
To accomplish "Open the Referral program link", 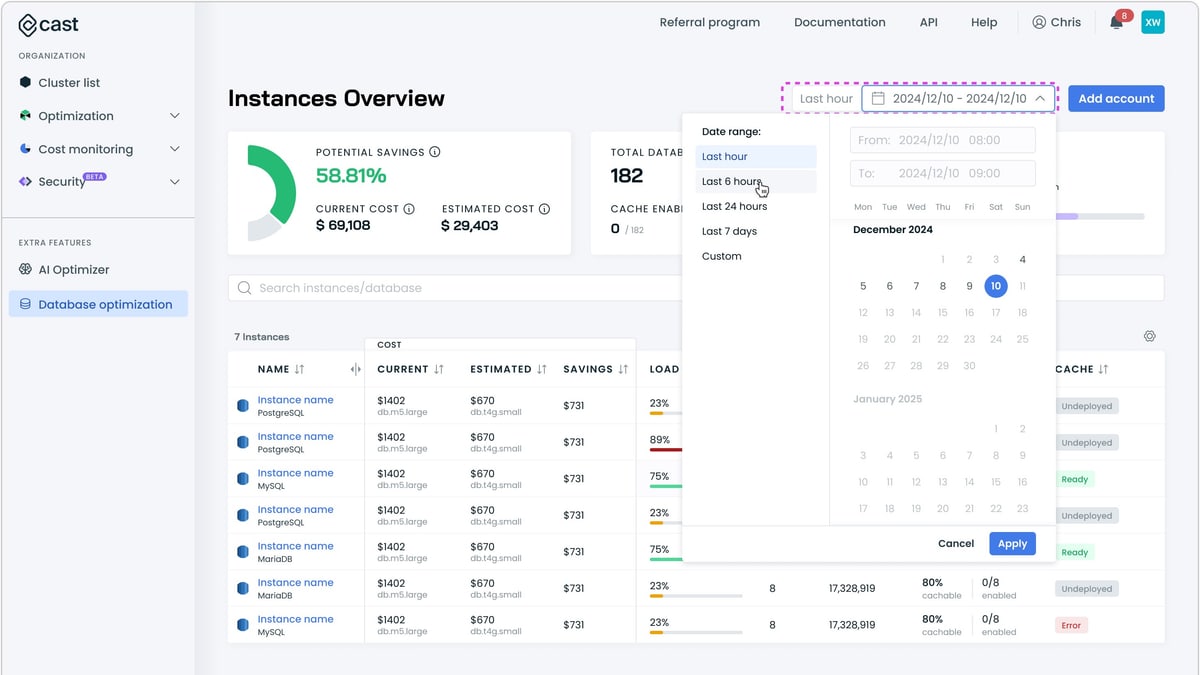I will coord(710,22).
